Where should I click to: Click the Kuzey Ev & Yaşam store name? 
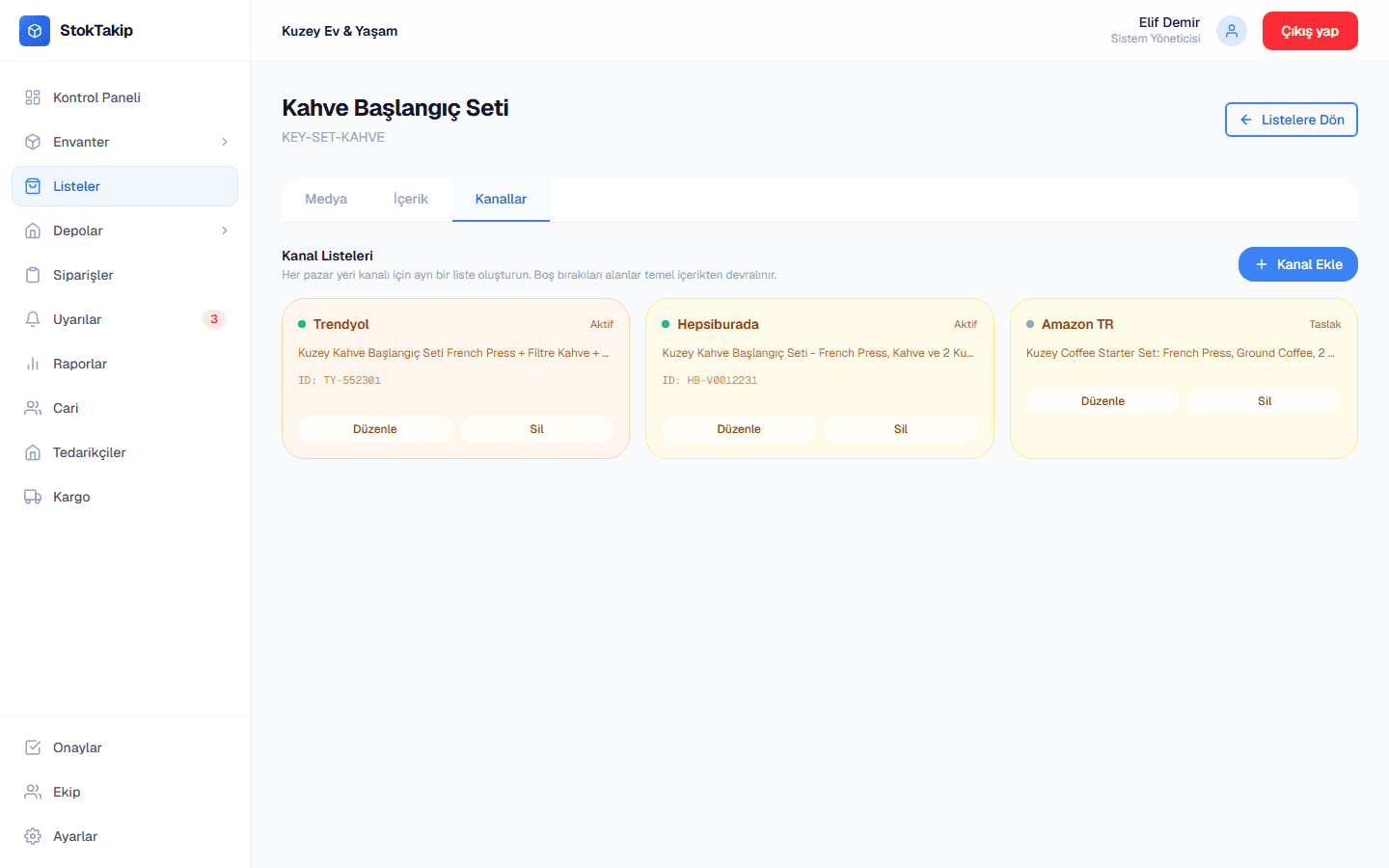tap(340, 31)
